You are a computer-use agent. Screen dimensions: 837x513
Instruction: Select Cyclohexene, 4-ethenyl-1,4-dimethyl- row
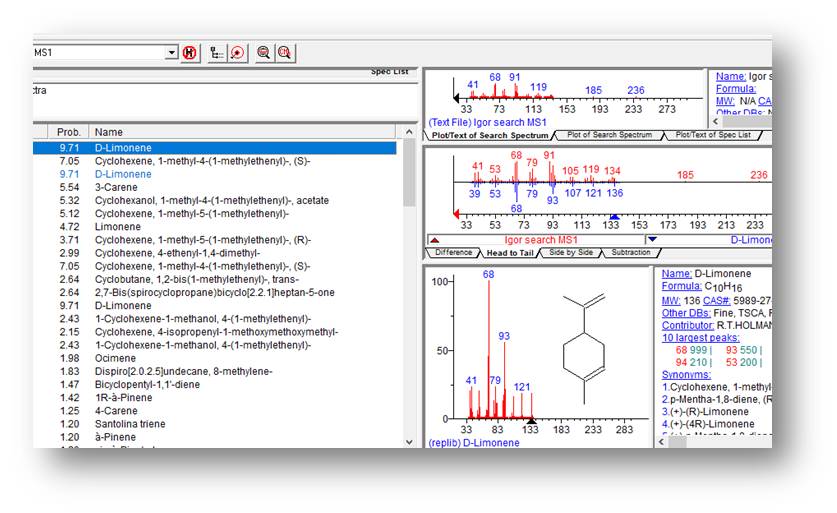click(x=215, y=253)
